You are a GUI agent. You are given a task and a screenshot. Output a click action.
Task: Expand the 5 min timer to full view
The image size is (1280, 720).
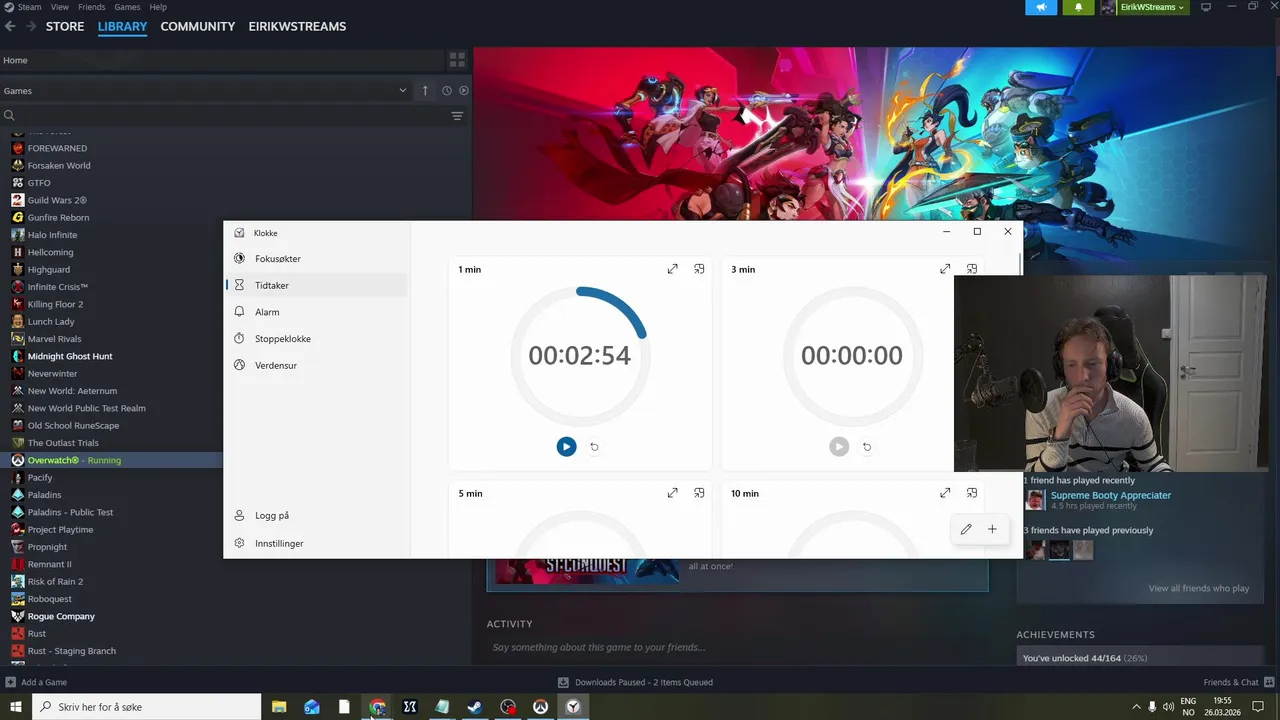[x=673, y=493]
